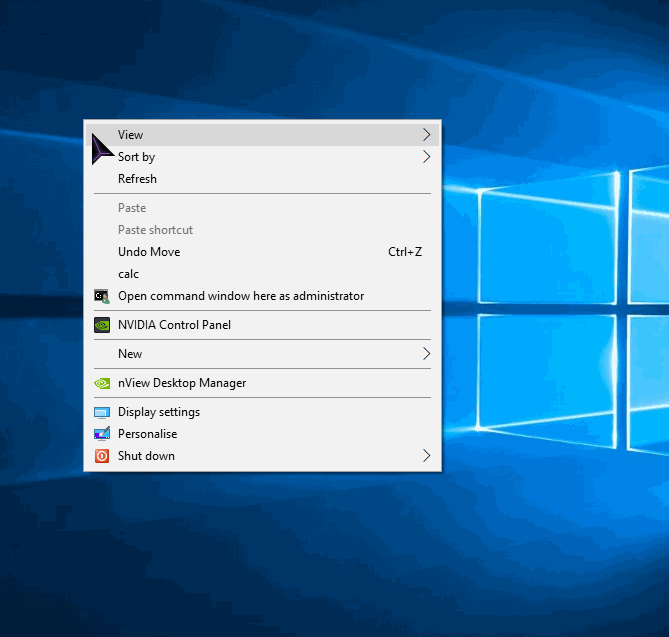This screenshot has height=637, width=669.
Task: Select the Sort by menu label
Action: tap(136, 157)
